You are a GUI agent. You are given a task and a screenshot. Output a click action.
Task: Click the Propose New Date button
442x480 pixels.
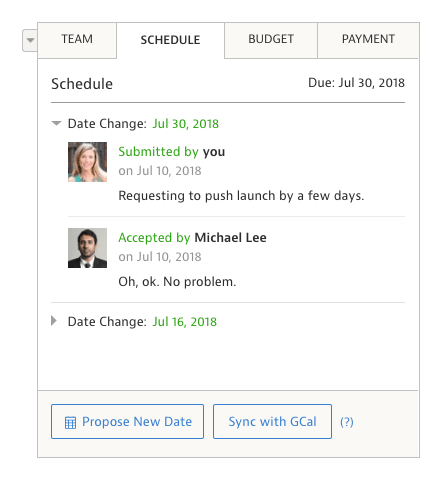[x=127, y=421]
